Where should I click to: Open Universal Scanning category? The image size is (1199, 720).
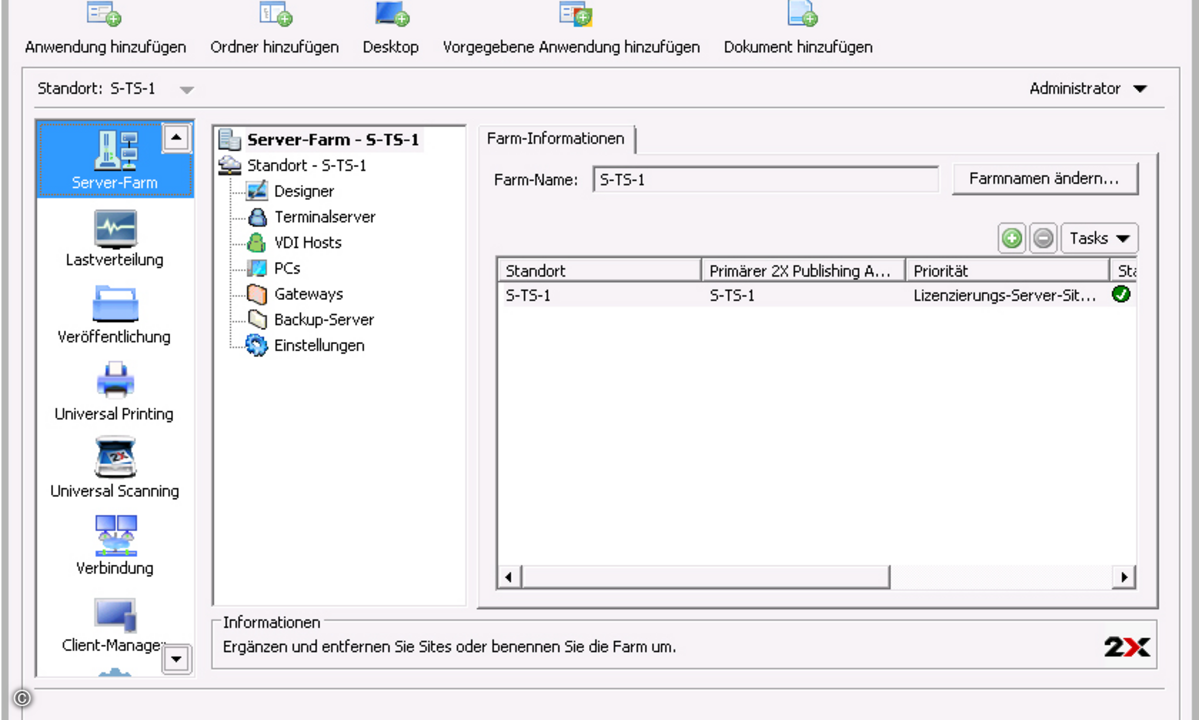(x=115, y=469)
